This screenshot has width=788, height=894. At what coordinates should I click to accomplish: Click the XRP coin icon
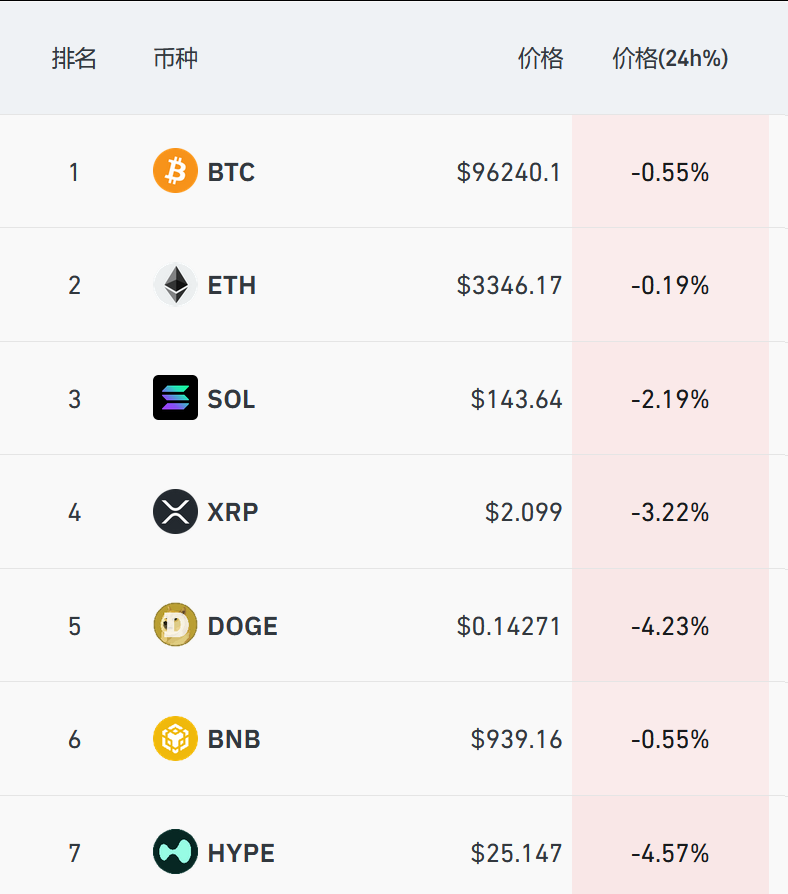click(175, 512)
